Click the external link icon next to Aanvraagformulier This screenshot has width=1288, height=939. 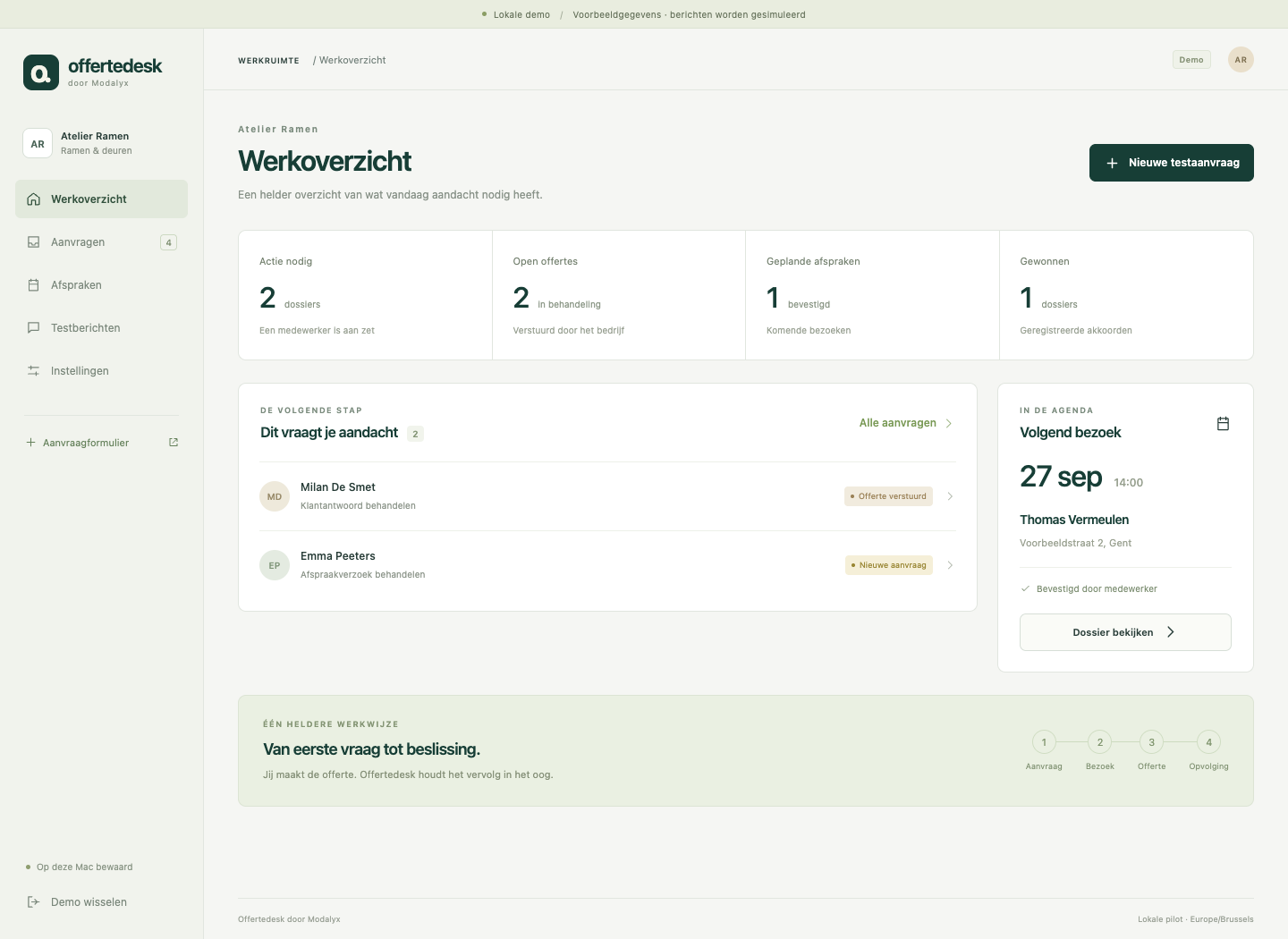click(x=174, y=443)
